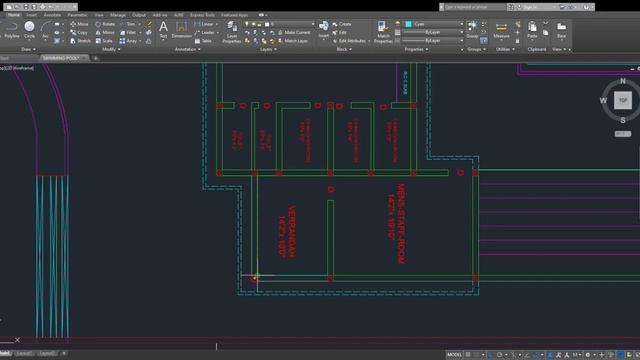The image size is (640, 360).
Task: Open the Parametric ribbon tab
Action: pyautogui.click(x=78, y=15)
